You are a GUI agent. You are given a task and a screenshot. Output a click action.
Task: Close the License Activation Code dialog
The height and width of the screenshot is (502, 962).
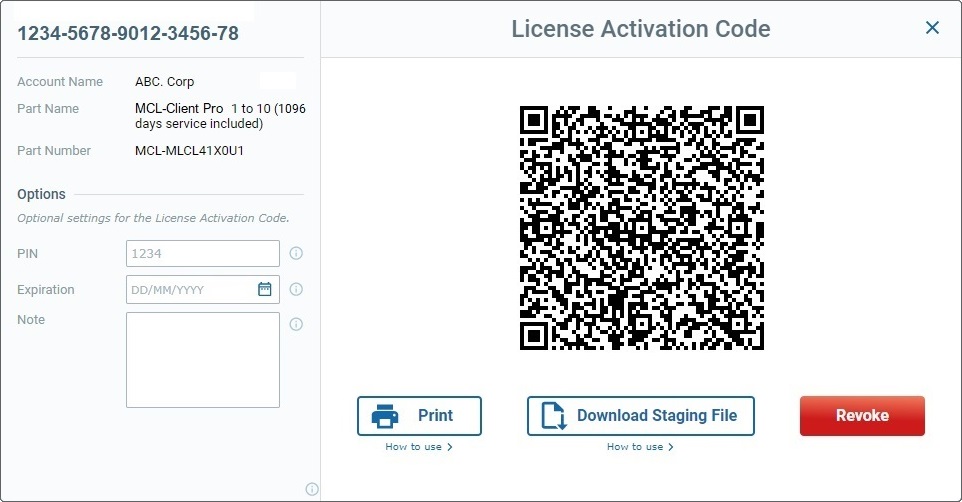(932, 28)
